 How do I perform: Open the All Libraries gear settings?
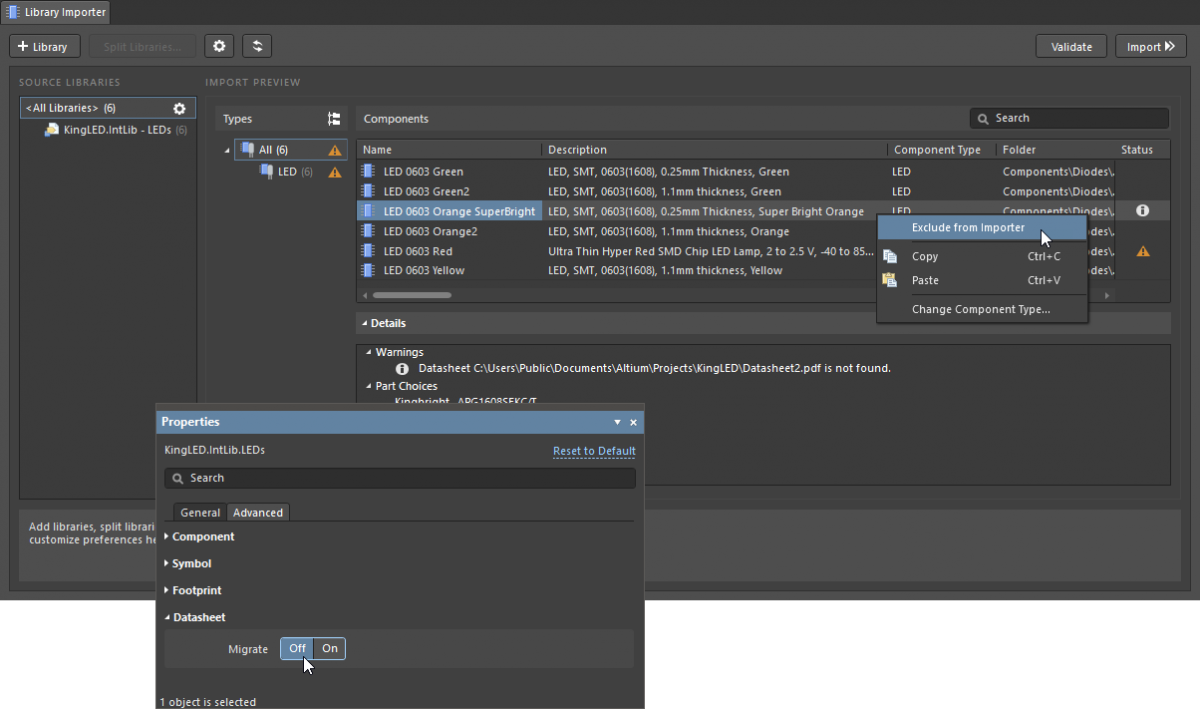point(180,108)
